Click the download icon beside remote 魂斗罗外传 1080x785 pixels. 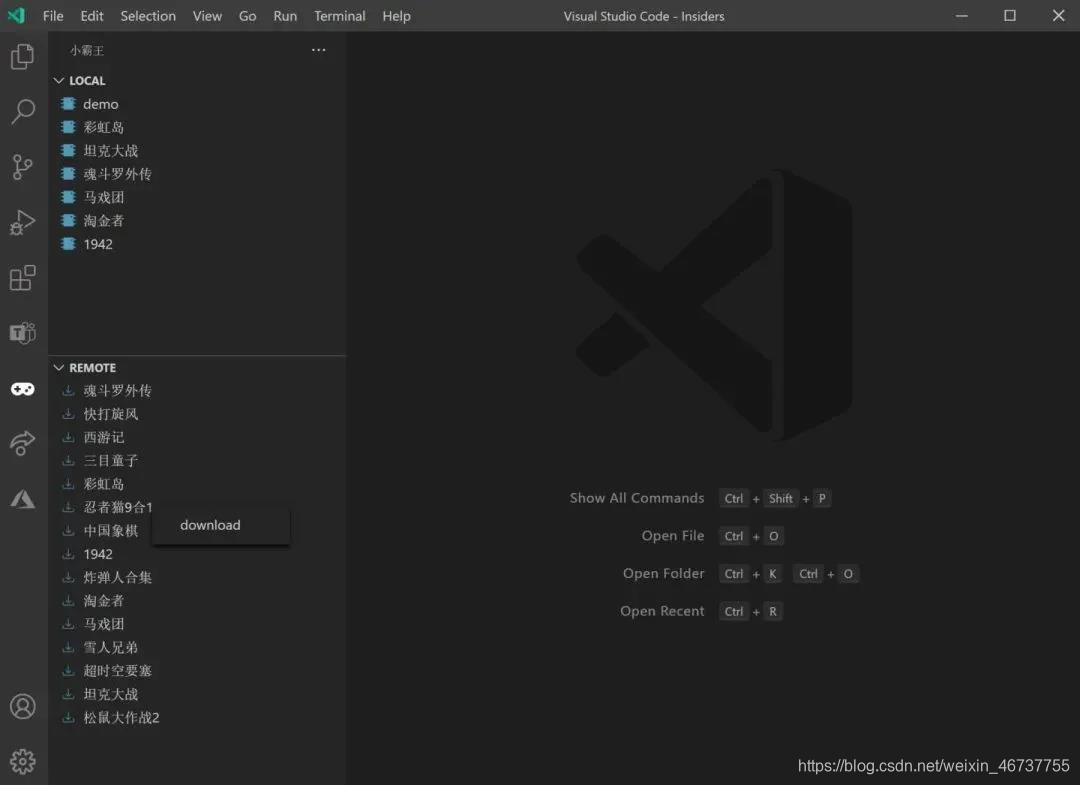click(x=68, y=390)
